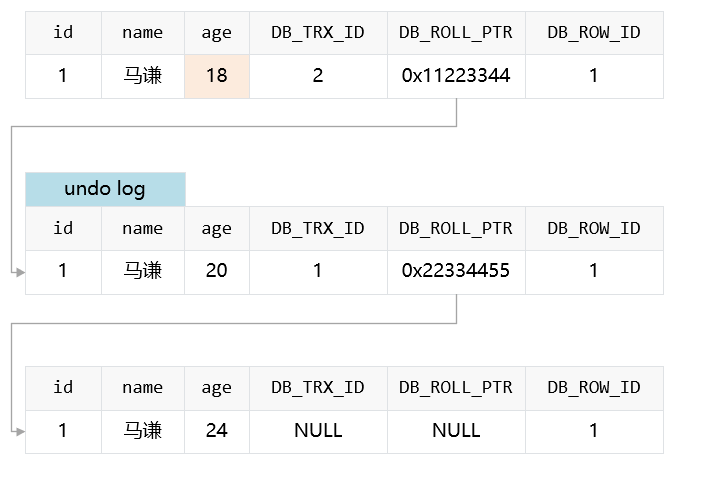Select the blue undo log label
The image size is (703, 479).
click(105, 189)
